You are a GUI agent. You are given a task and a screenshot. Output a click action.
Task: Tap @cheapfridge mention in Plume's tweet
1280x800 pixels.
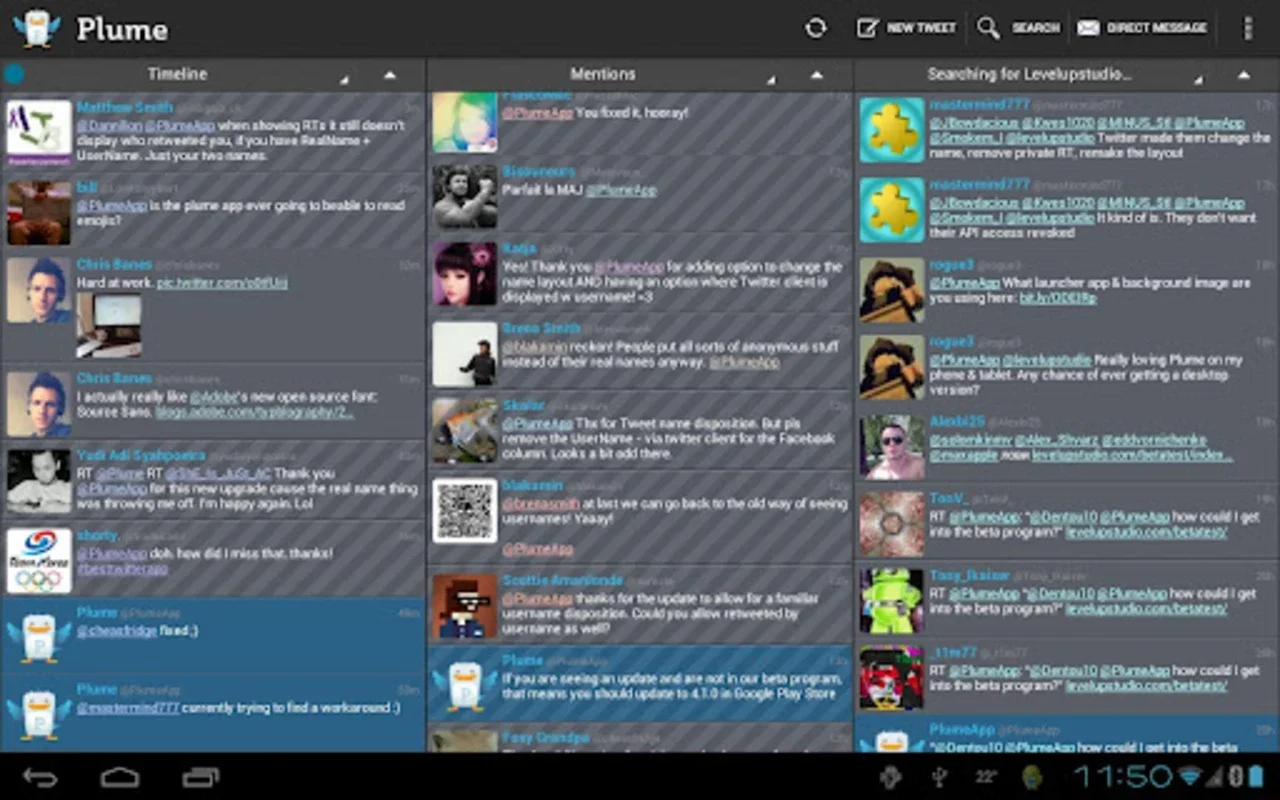(117, 631)
